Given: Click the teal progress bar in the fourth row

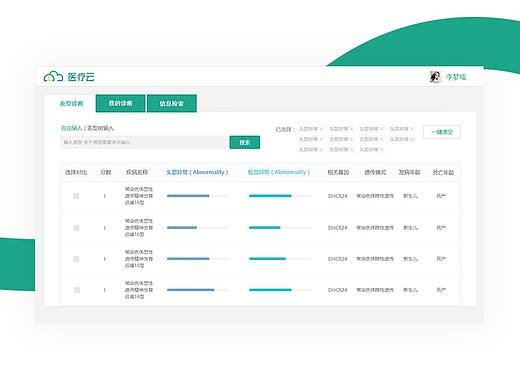Looking at the screenshot, I should (280, 290).
